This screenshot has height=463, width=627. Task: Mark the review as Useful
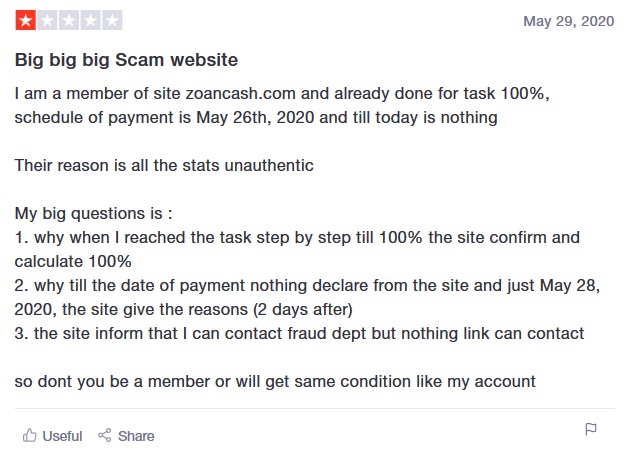coord(52,436)
